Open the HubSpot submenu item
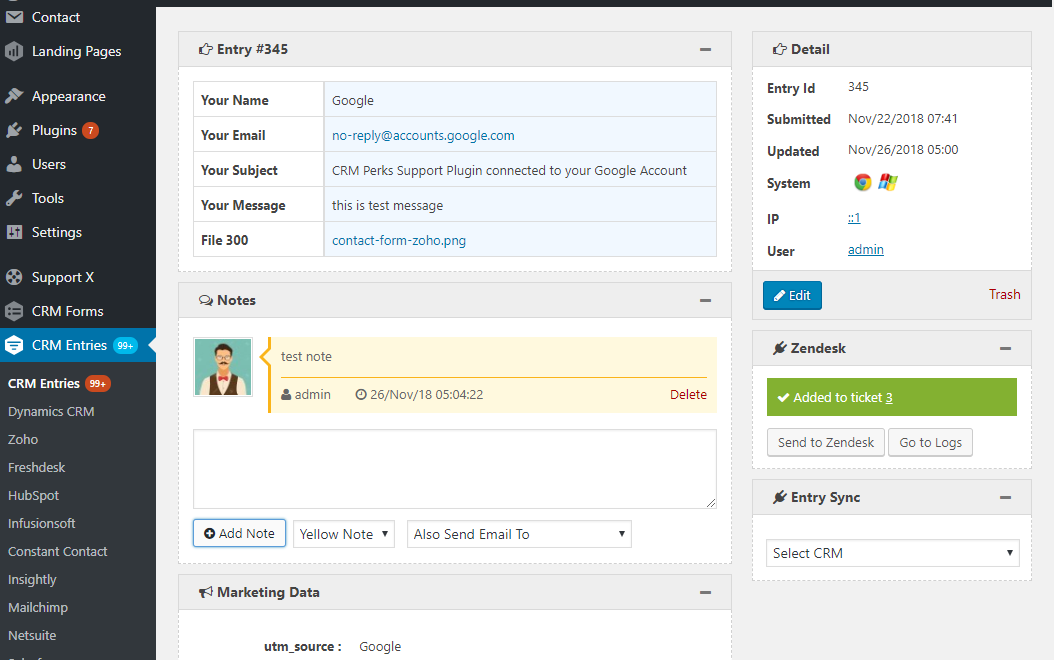Viewport: 1054px width, 660px height. pos(34,495)
